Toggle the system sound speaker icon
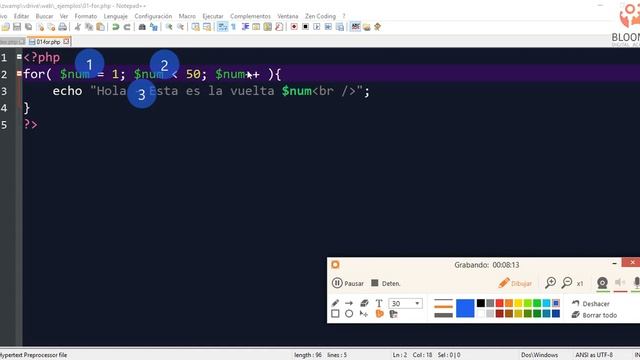The height and width of the screenshot is (360, 640). (x=620, y=283)
